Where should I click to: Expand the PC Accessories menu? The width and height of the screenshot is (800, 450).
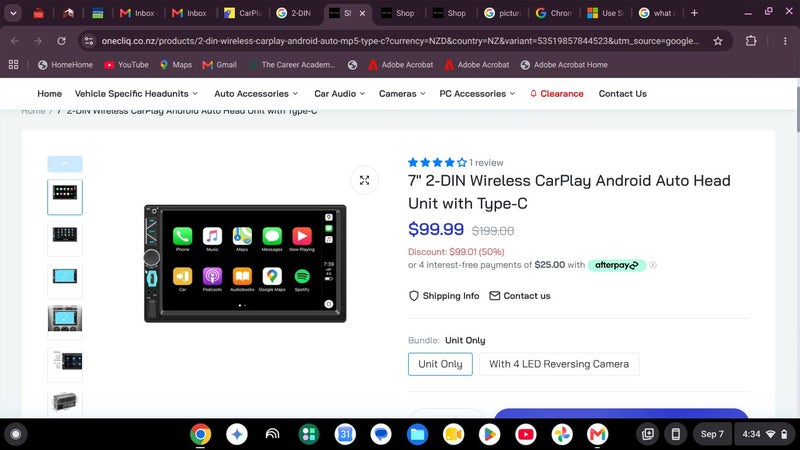477,94
